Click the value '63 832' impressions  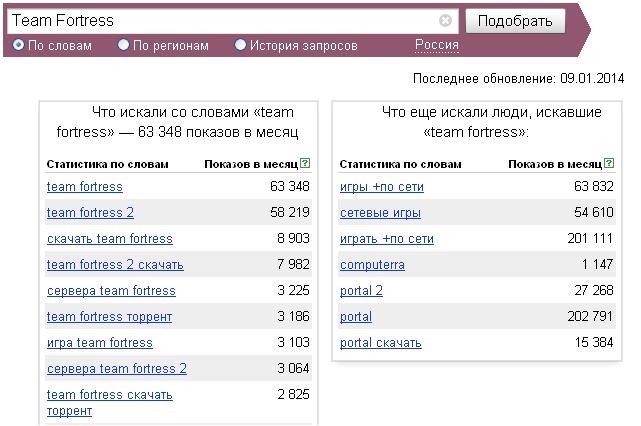coord(594,186)
